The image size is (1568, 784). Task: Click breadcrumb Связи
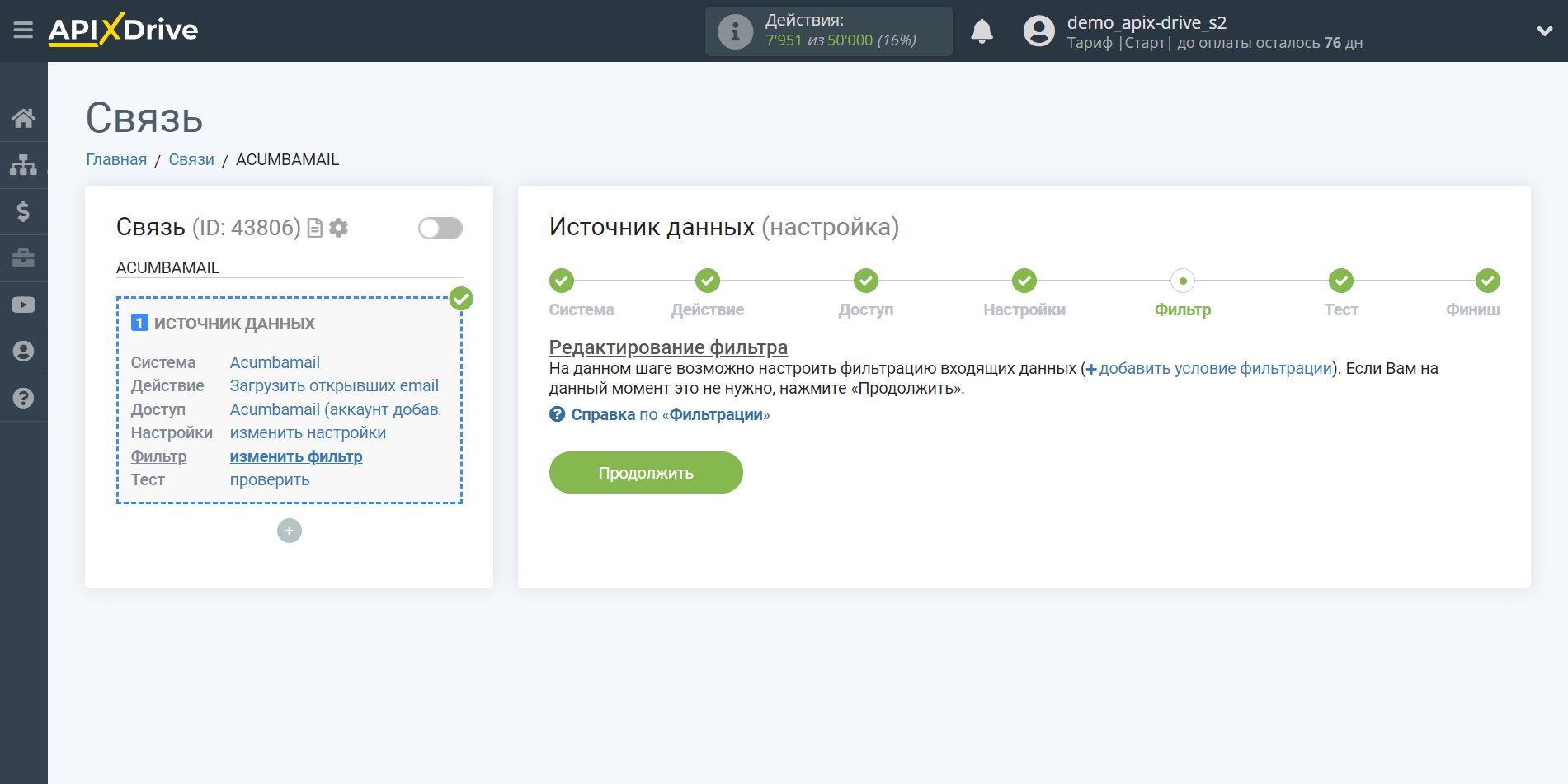(191, 159)
